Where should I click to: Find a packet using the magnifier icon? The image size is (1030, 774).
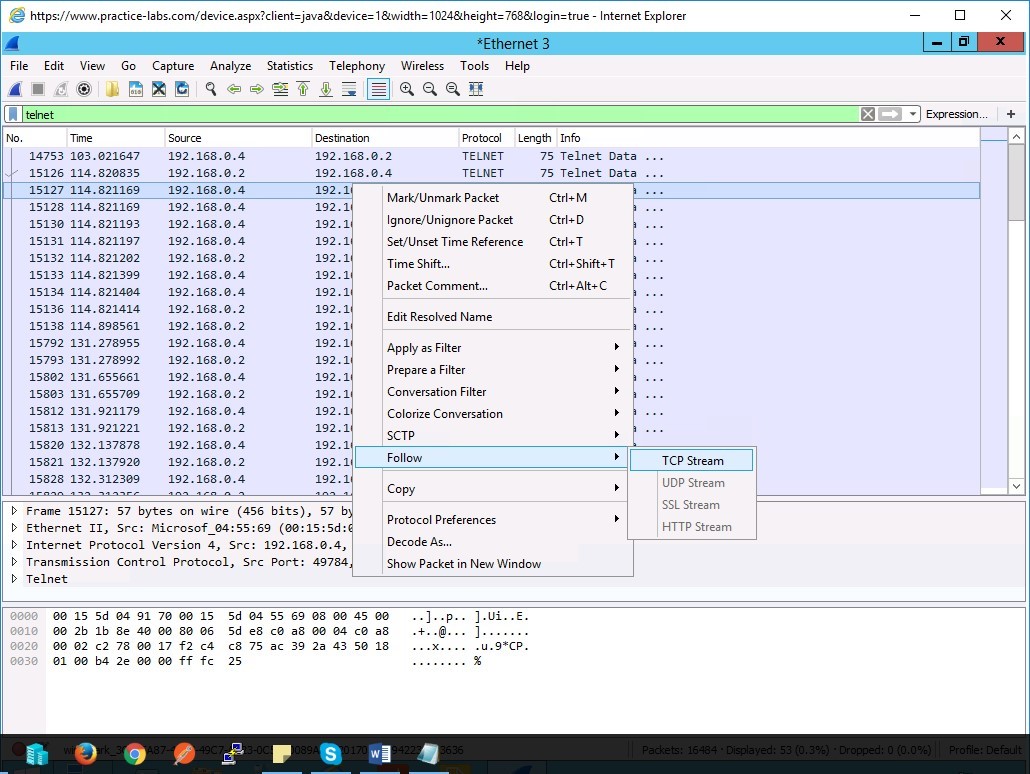coord(211,89)
